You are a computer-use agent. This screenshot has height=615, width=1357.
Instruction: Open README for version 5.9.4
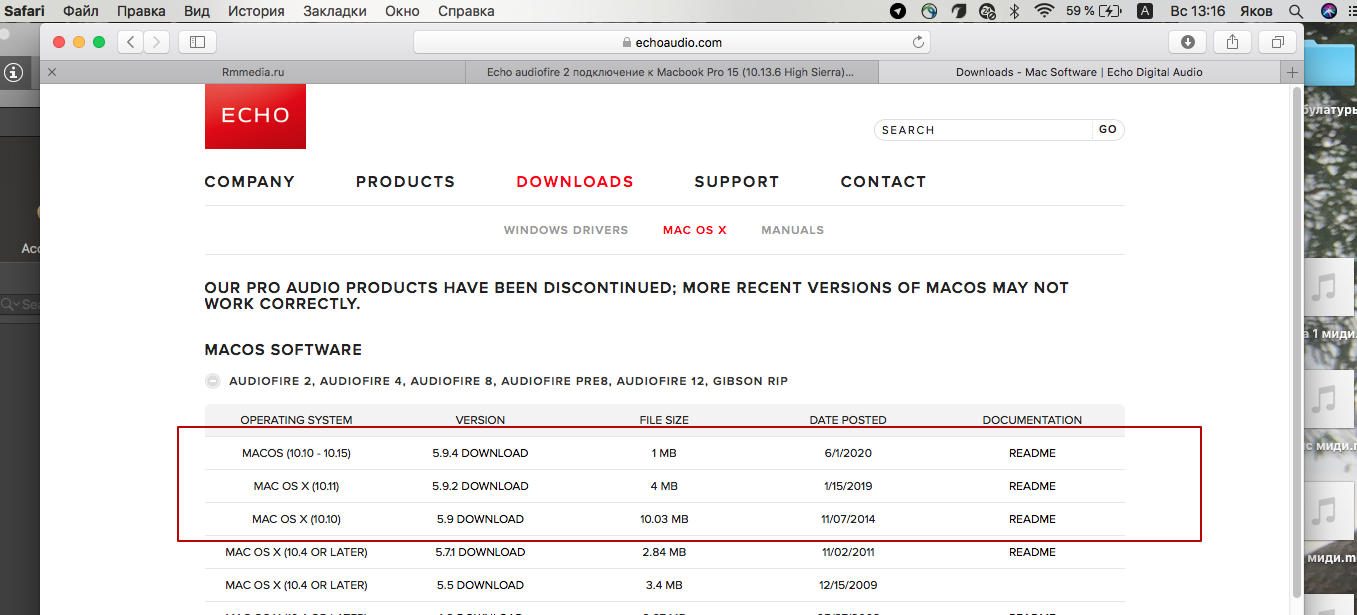click(x=1032, y=453)
